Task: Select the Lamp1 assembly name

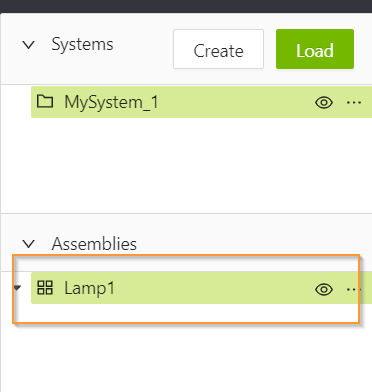Action: click(x=89, y=288)
